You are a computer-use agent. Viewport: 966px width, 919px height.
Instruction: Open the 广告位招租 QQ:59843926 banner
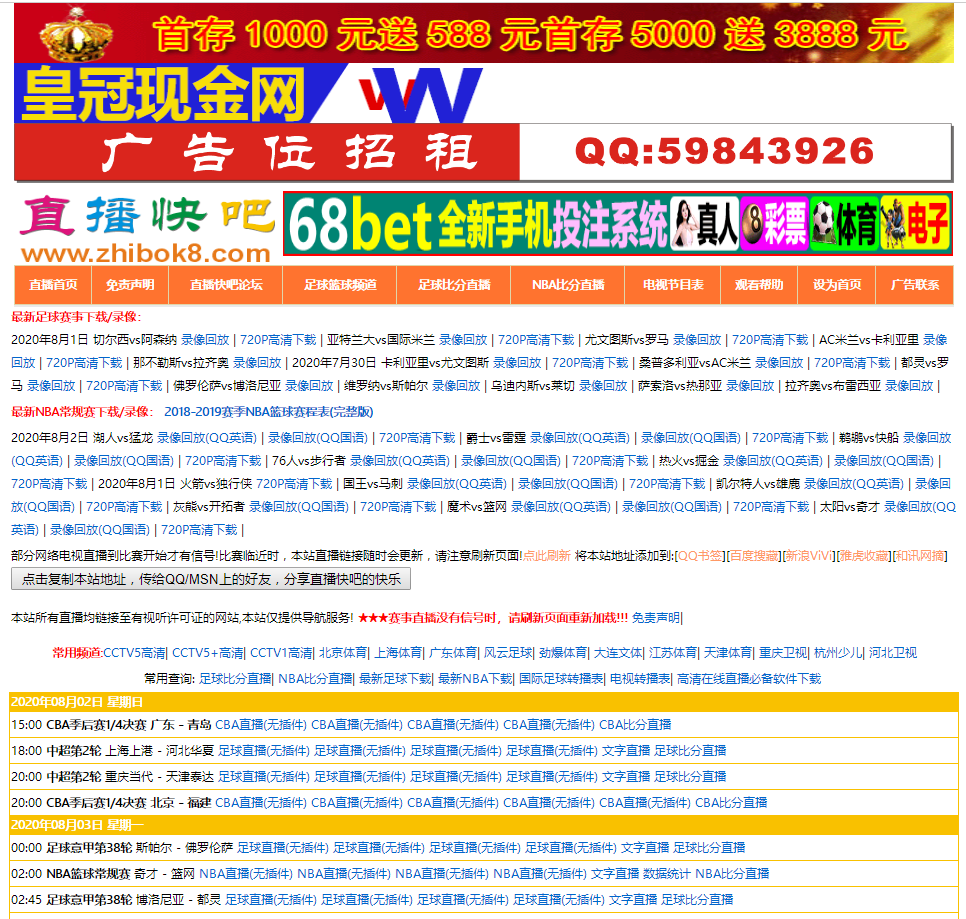pos(484,152)
